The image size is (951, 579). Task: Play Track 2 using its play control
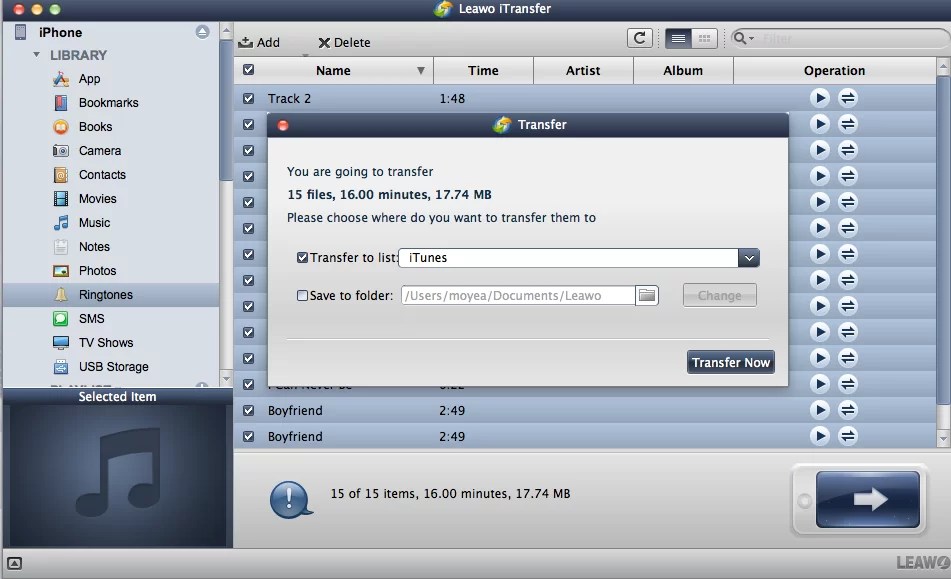[820, 97]
